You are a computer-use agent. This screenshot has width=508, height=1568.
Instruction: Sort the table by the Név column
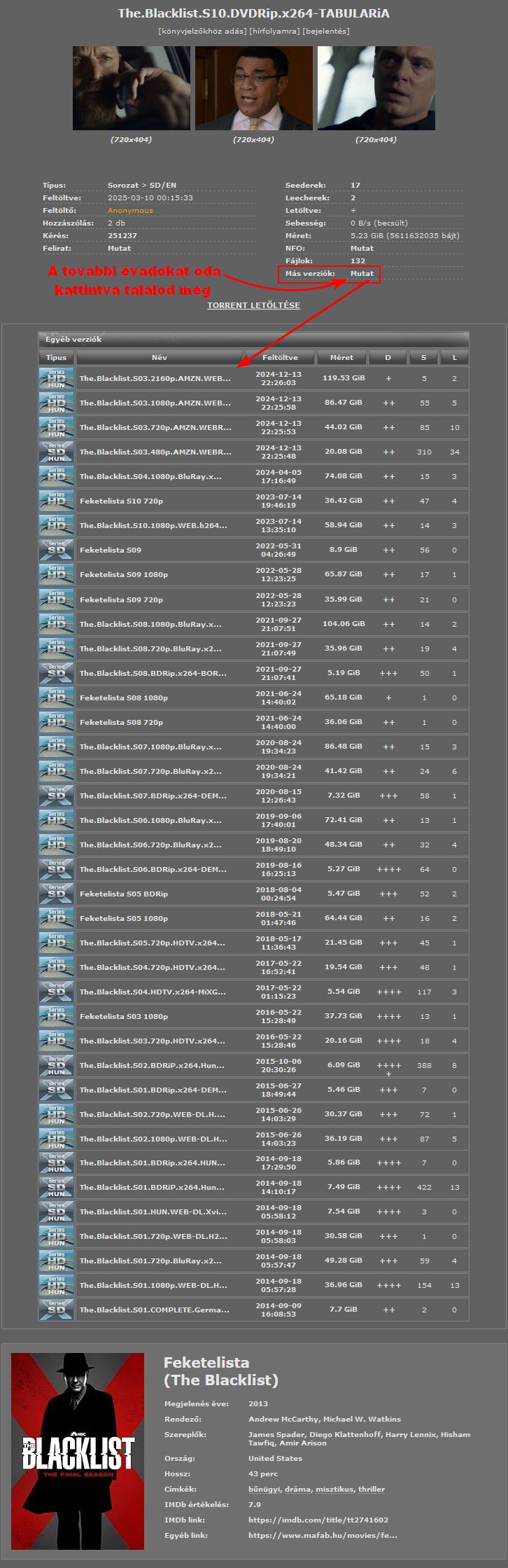click(x=160, y=357)
